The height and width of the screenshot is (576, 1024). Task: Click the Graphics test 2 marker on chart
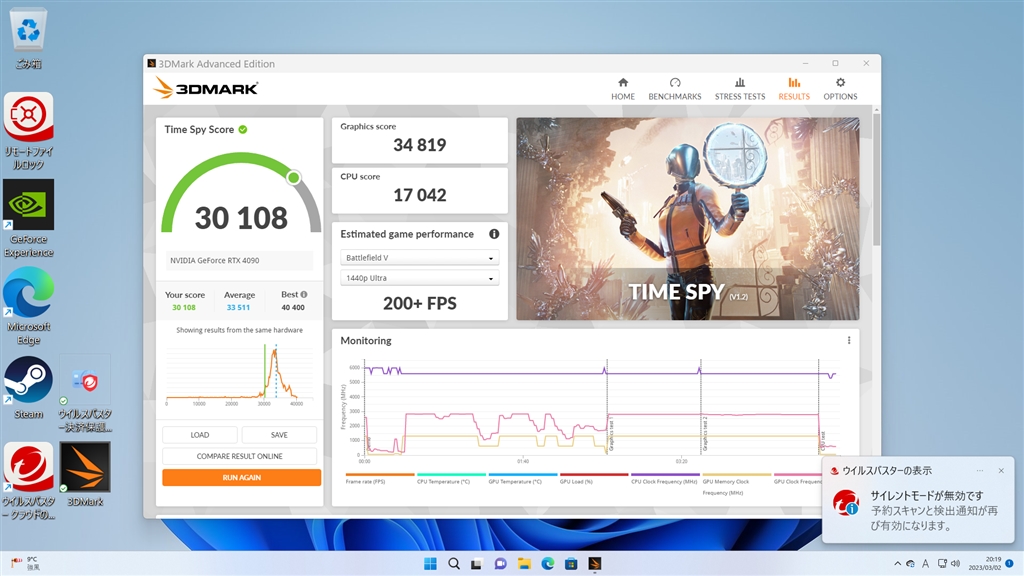(x=705, y=435)
